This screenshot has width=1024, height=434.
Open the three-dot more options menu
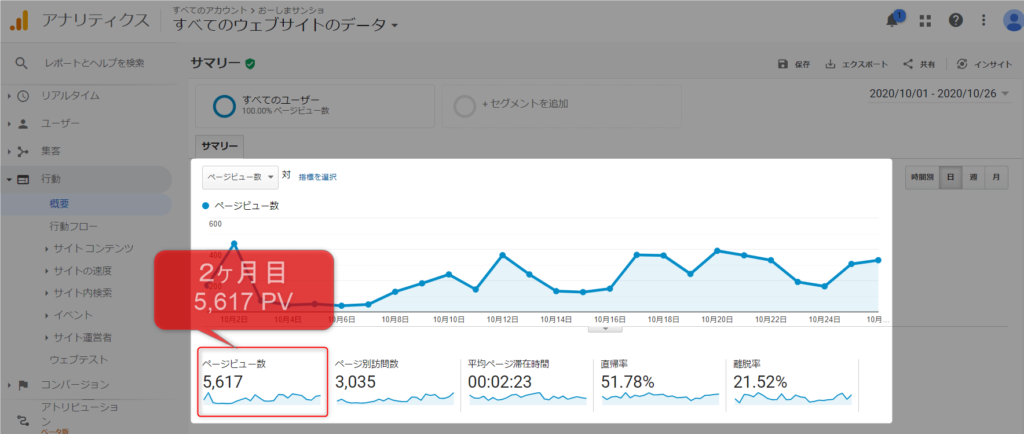pyautogui.click(x=983, y=21)
